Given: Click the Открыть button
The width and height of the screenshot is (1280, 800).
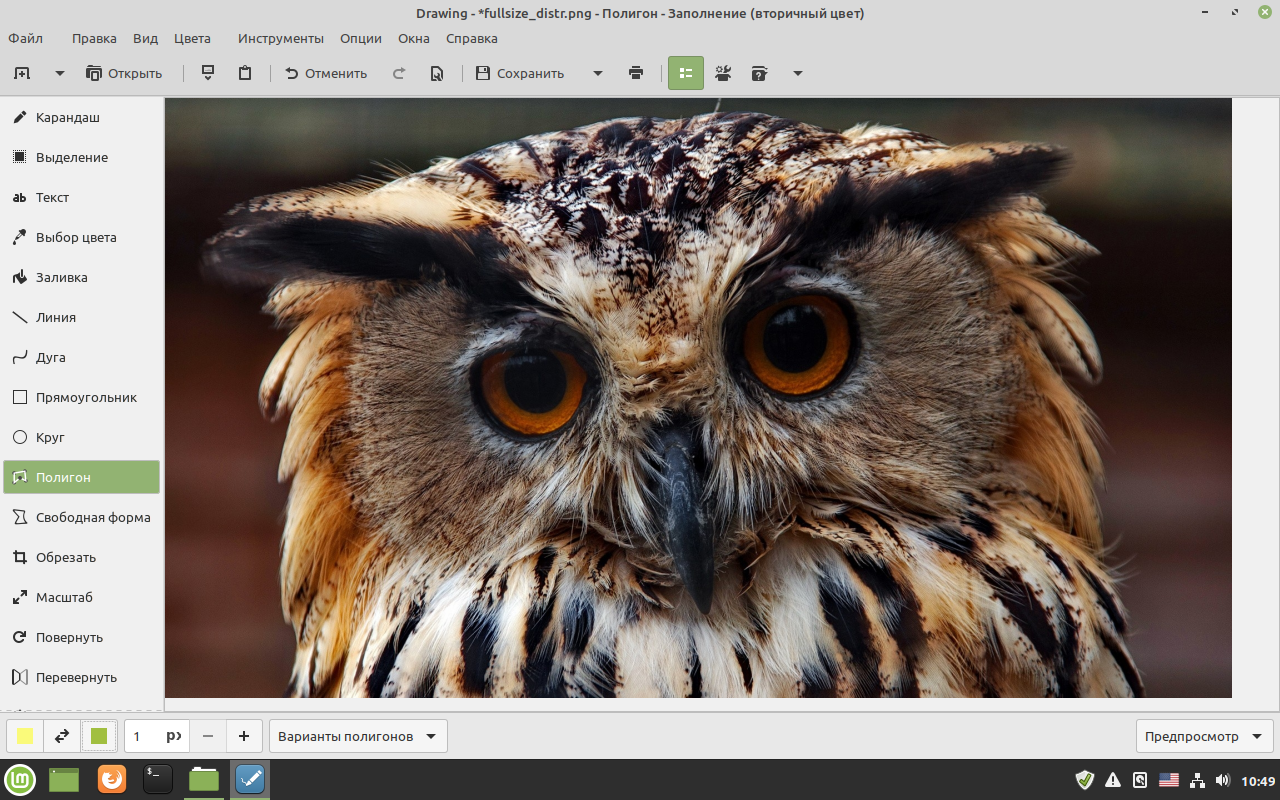Looking at the screenshot, I should point(124,72).
